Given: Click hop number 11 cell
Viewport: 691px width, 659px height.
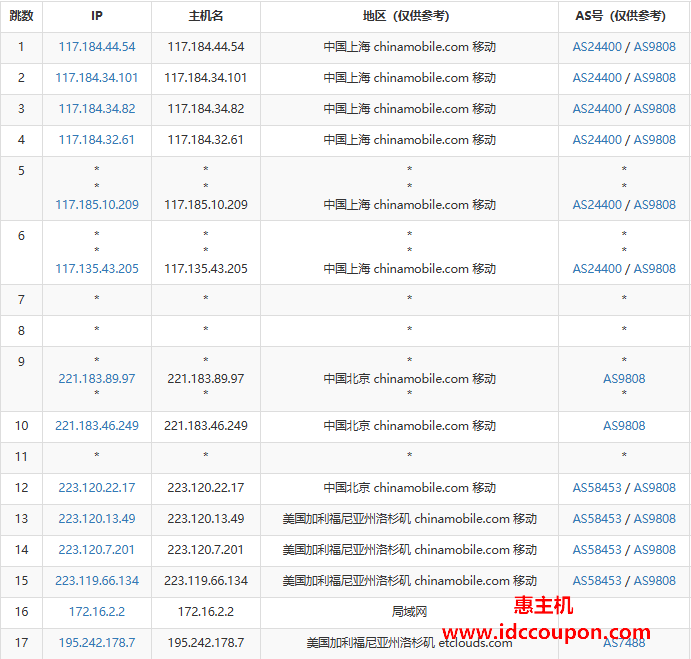Looking at the screenshot, I should click(21, 457).
